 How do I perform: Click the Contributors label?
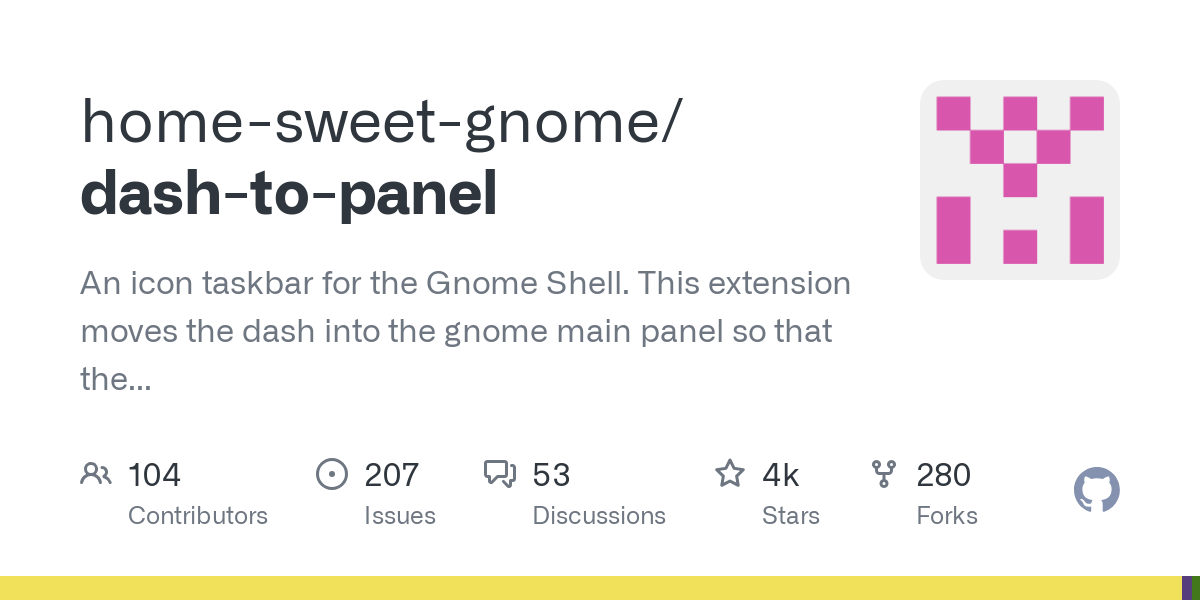198,516
